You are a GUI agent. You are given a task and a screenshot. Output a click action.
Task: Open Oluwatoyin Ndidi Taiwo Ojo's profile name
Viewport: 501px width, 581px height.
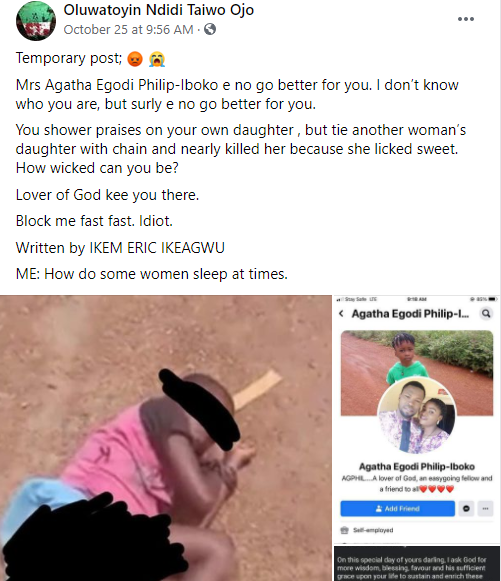click(159, 10)
